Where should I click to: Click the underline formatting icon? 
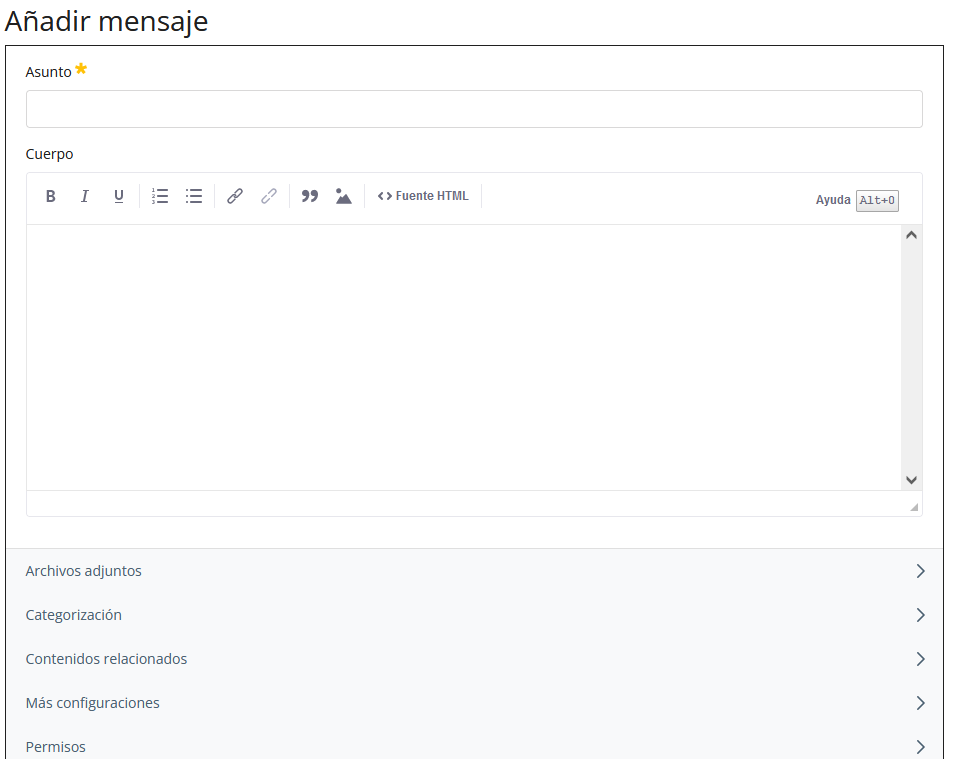(119, 196)
